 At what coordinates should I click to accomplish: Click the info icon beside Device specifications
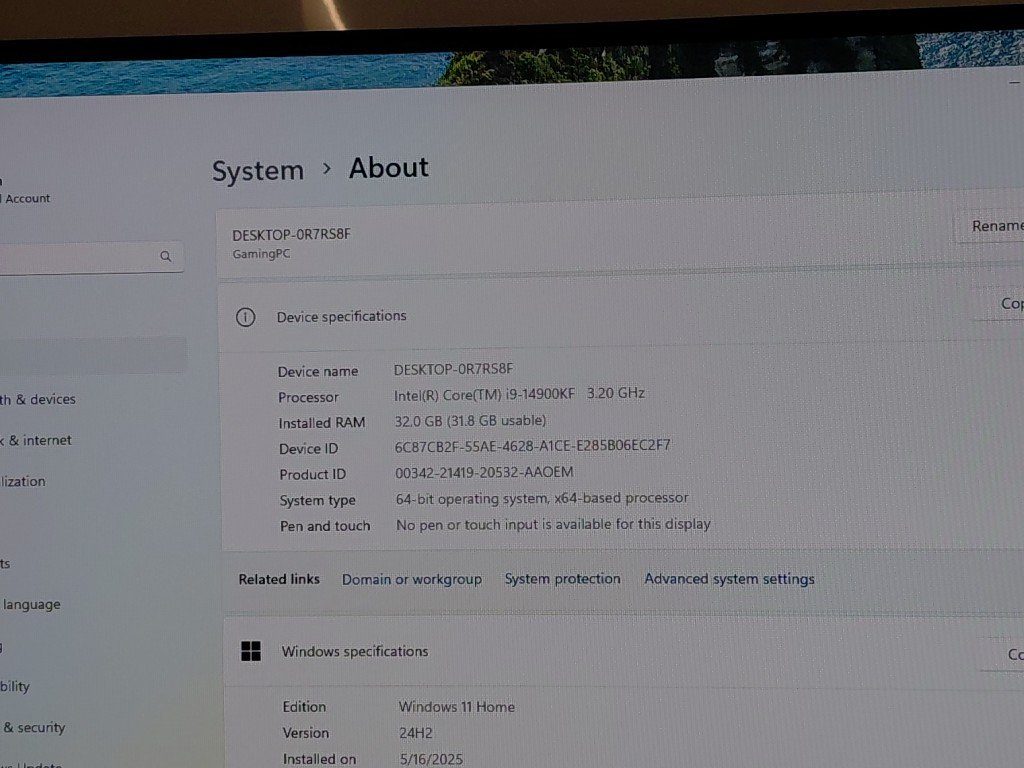pyautogui.click(x=245, y=317)
